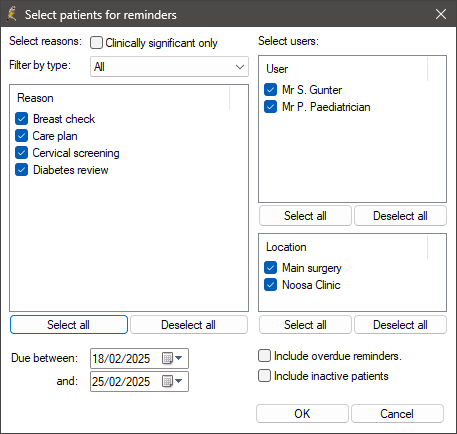Uncheck user Mr S. Gunter
The image size is (457, 434).
point(270,90)
